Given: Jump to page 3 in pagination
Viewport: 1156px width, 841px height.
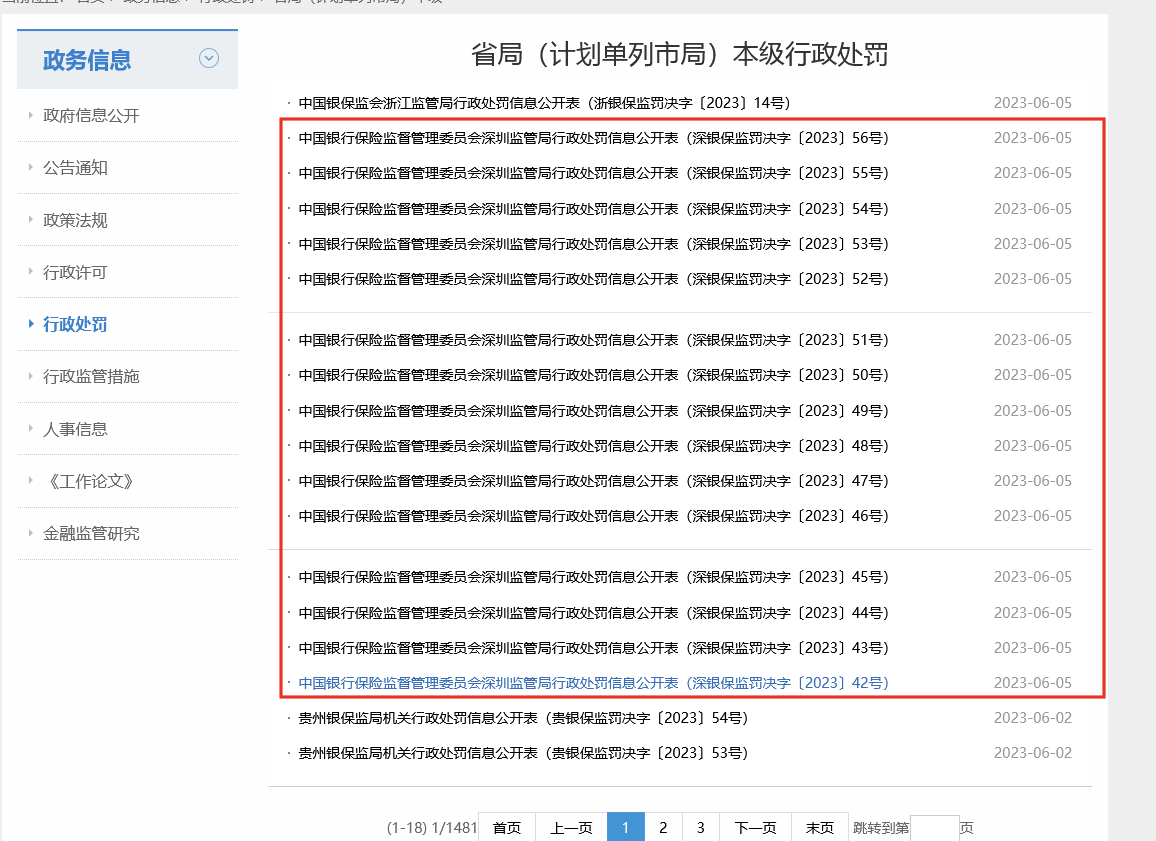Looking at the screenshot, I should (700, 828).
